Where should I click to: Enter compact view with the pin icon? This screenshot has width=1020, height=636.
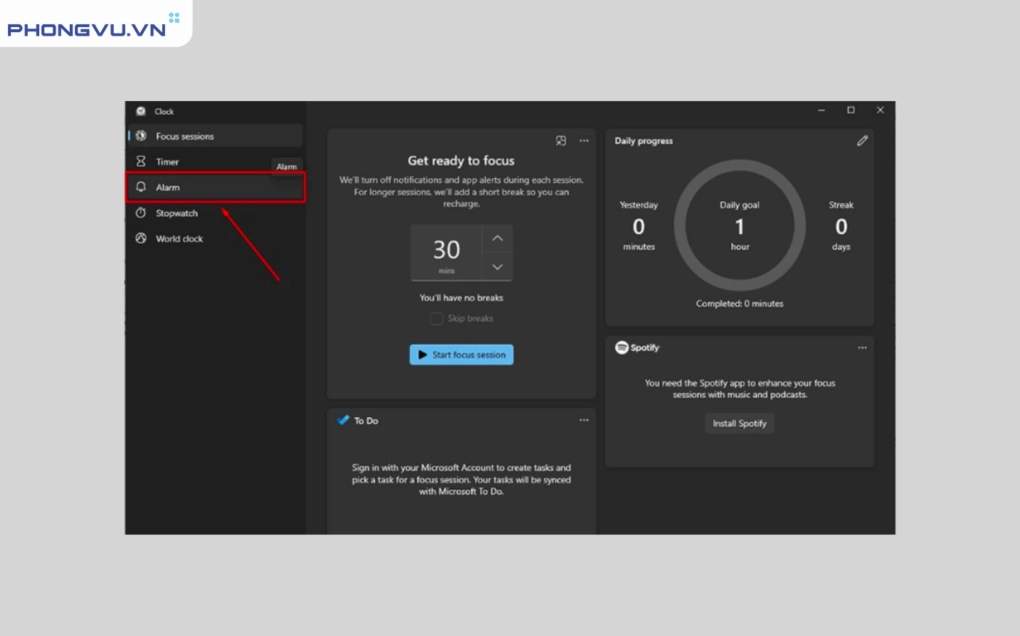pos(562,141)
